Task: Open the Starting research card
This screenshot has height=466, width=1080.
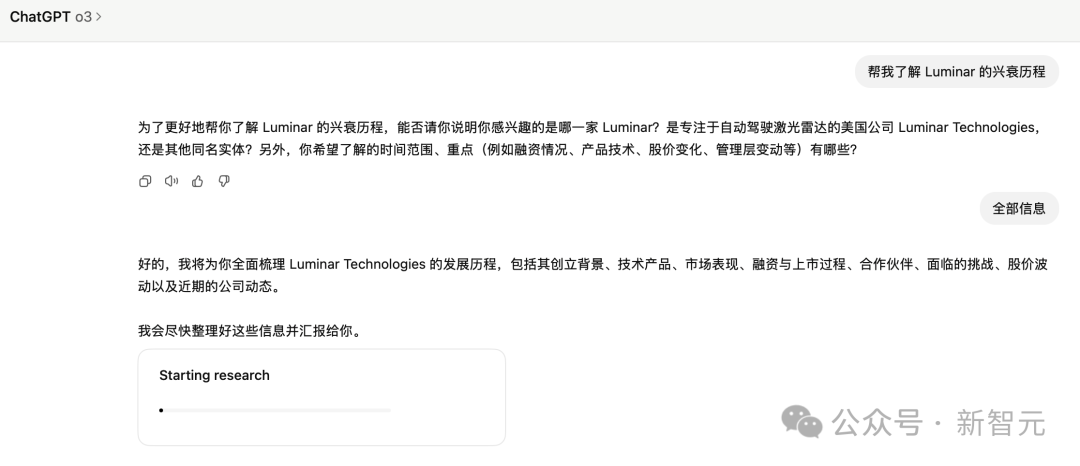Action: (x=321, y=397)
